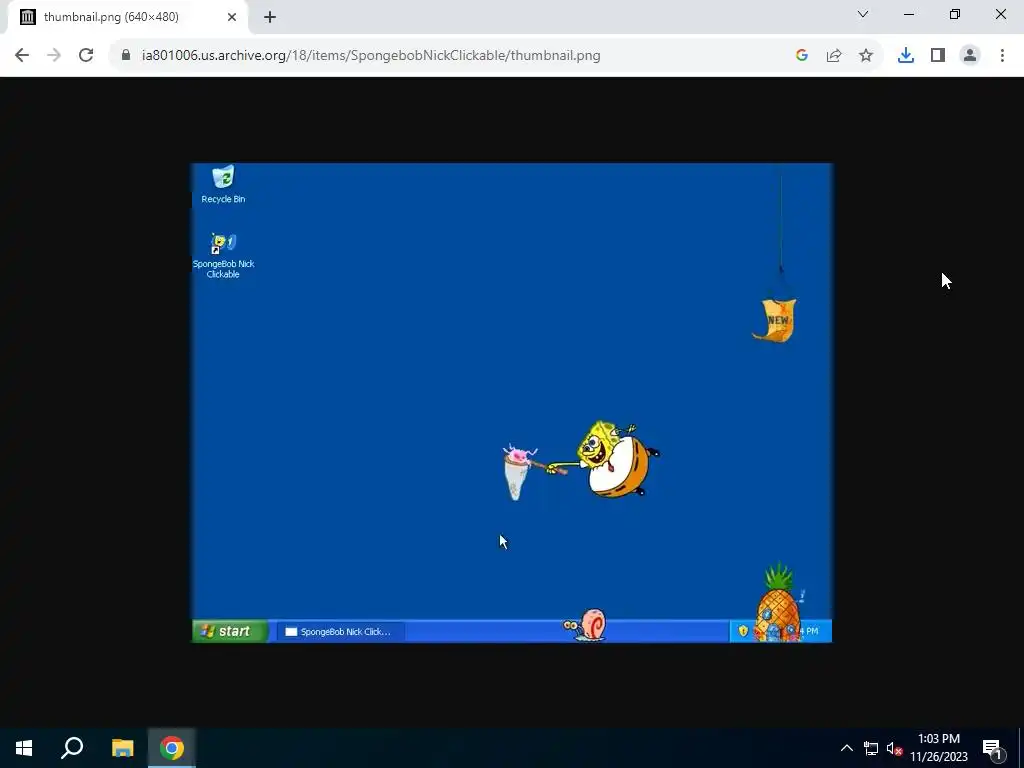
Task: Open a new tab
Action: 270,17
